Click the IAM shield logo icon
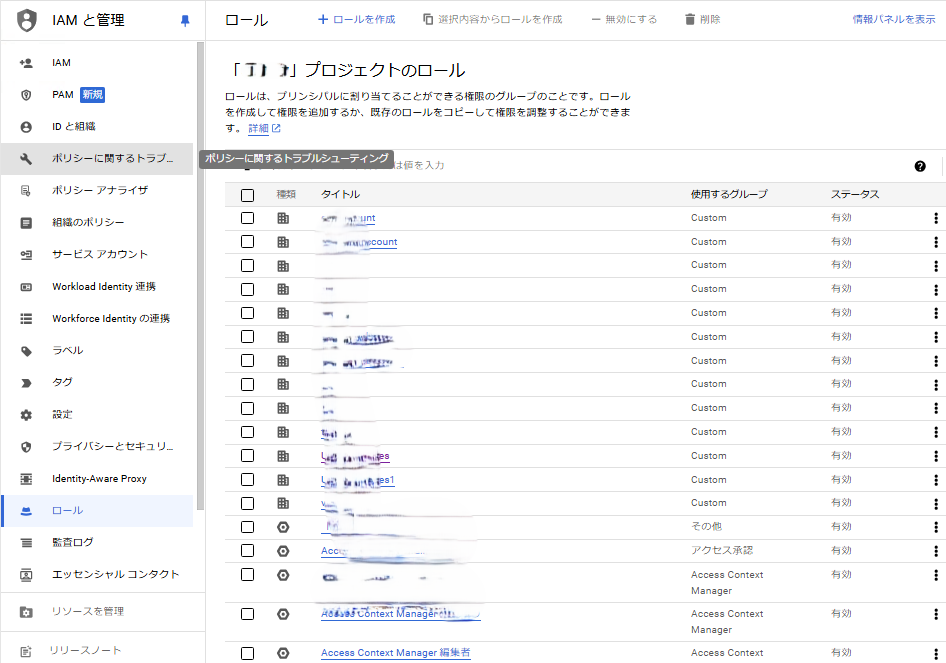 (27, 20)
